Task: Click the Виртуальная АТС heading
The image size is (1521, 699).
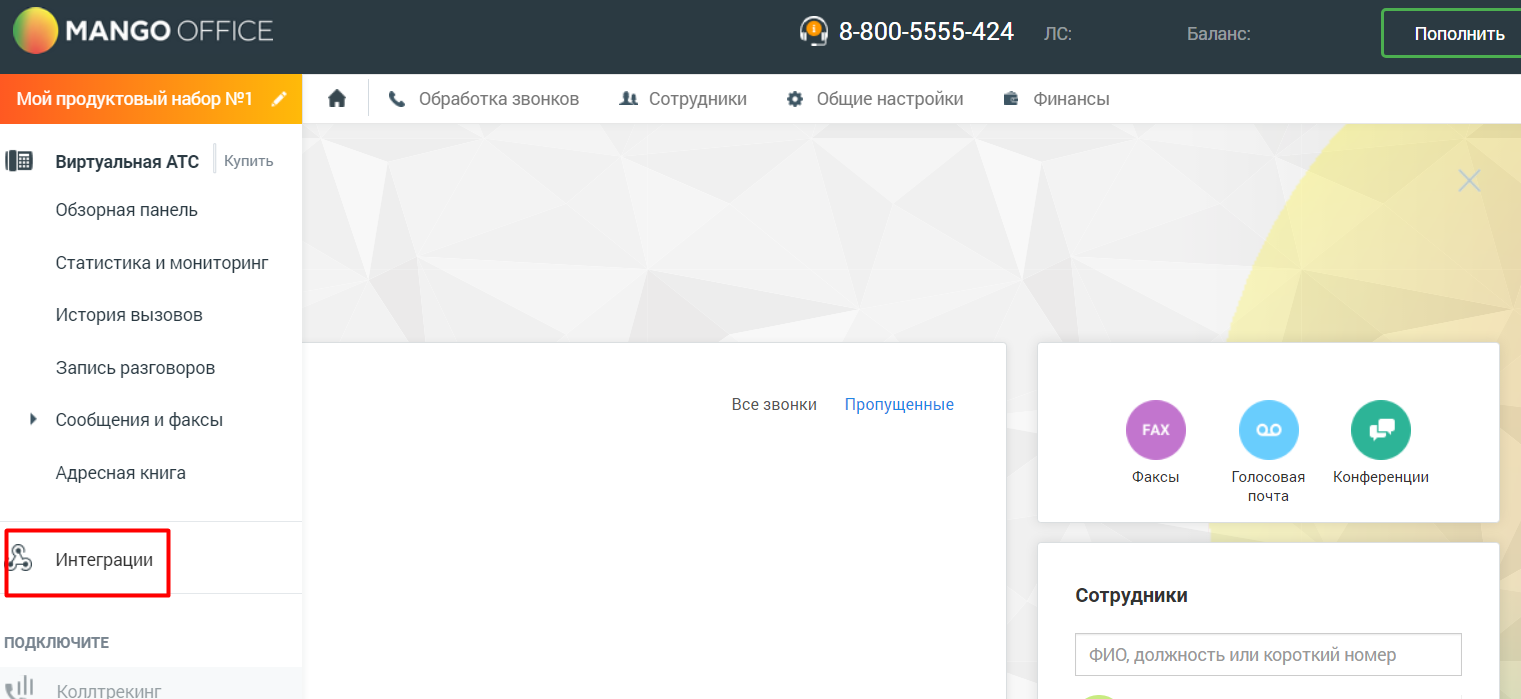Action: (128, 162)
